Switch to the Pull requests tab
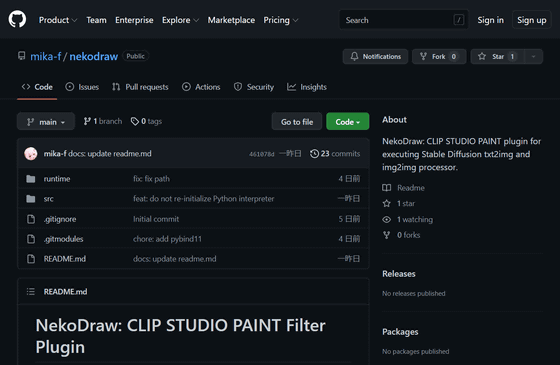Screen dimensions: 560x365 click(140, 87)
